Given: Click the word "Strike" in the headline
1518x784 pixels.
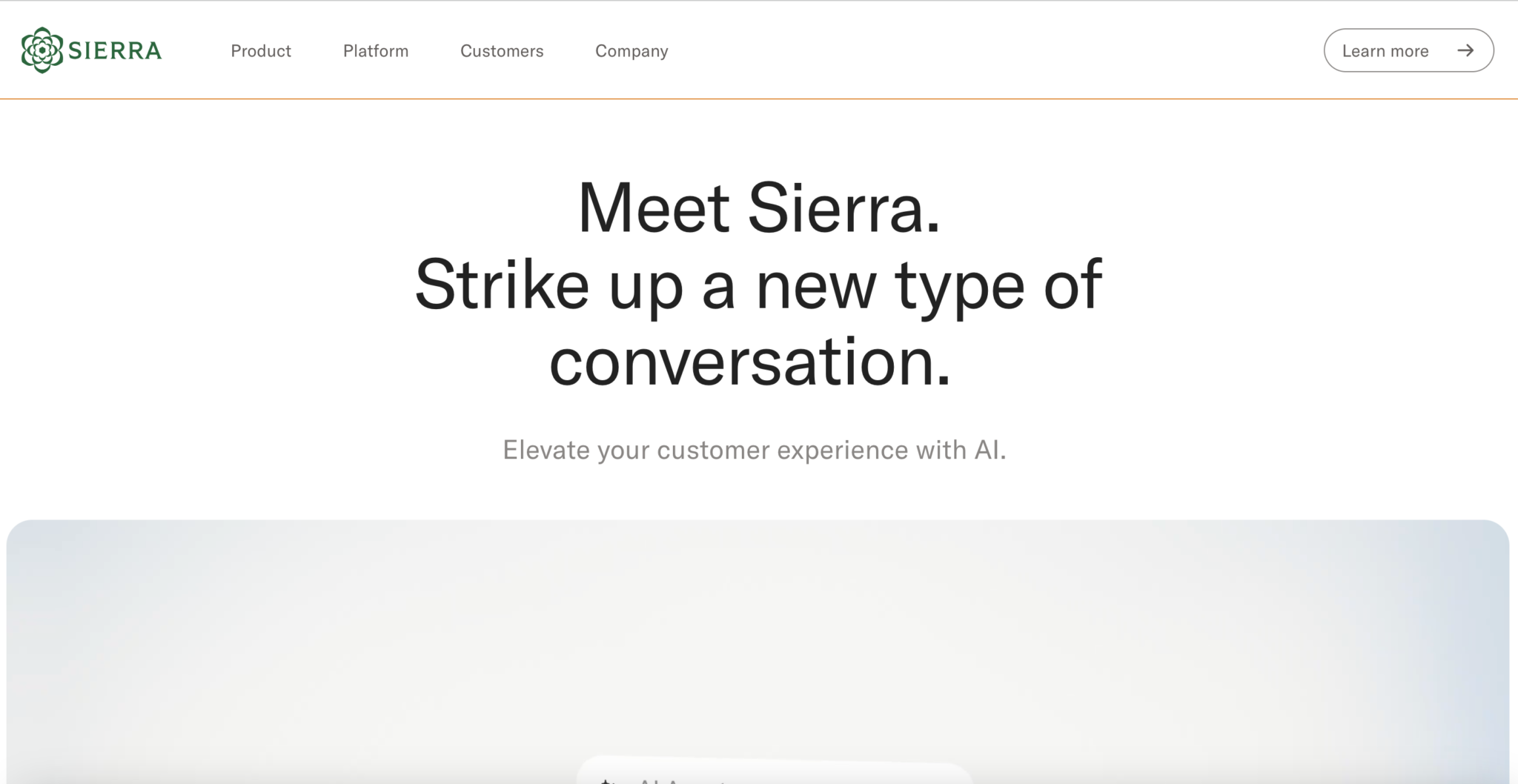Looking at the screenshot, I should 502,285.
